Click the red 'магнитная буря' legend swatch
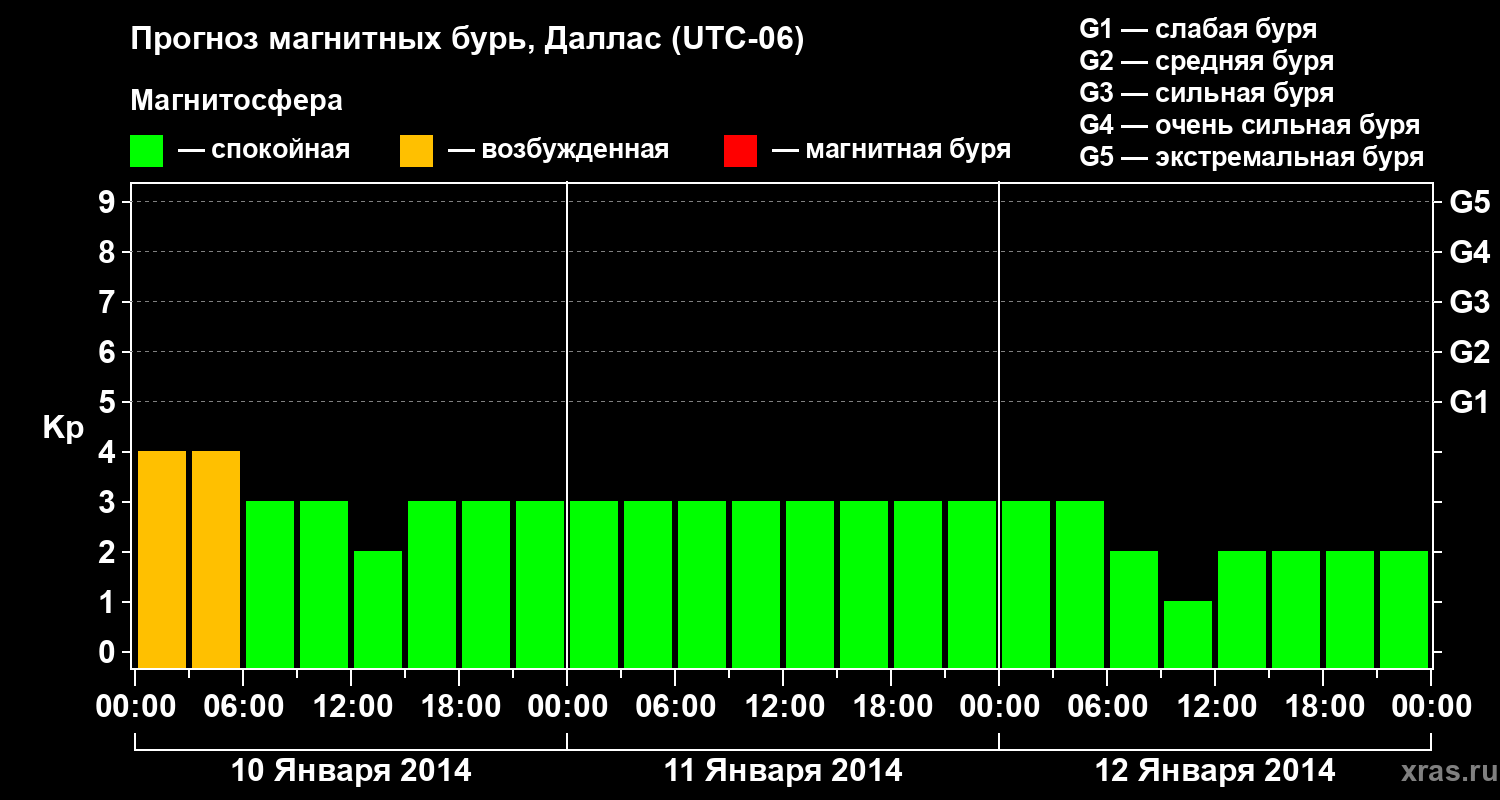 pos(740,151)
